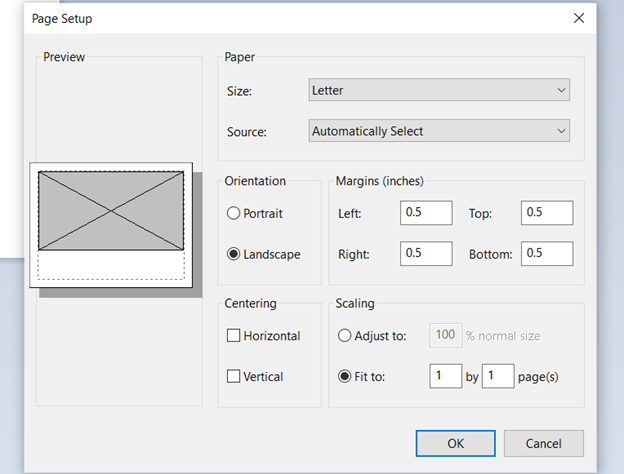Open the paper Size dropdown
This screenshot has height=474, width=624.
(439, 91)
